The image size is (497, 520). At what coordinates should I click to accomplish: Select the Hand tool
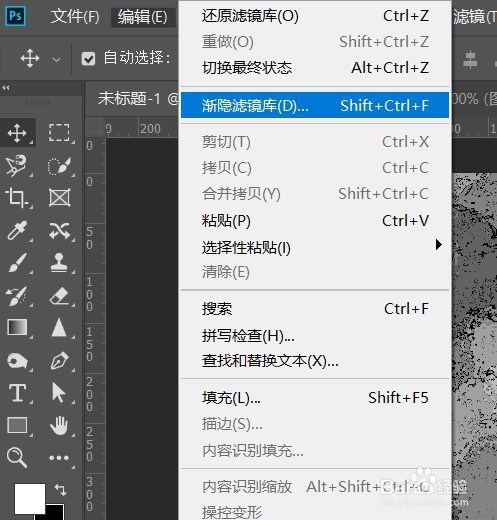pos(59,425)
